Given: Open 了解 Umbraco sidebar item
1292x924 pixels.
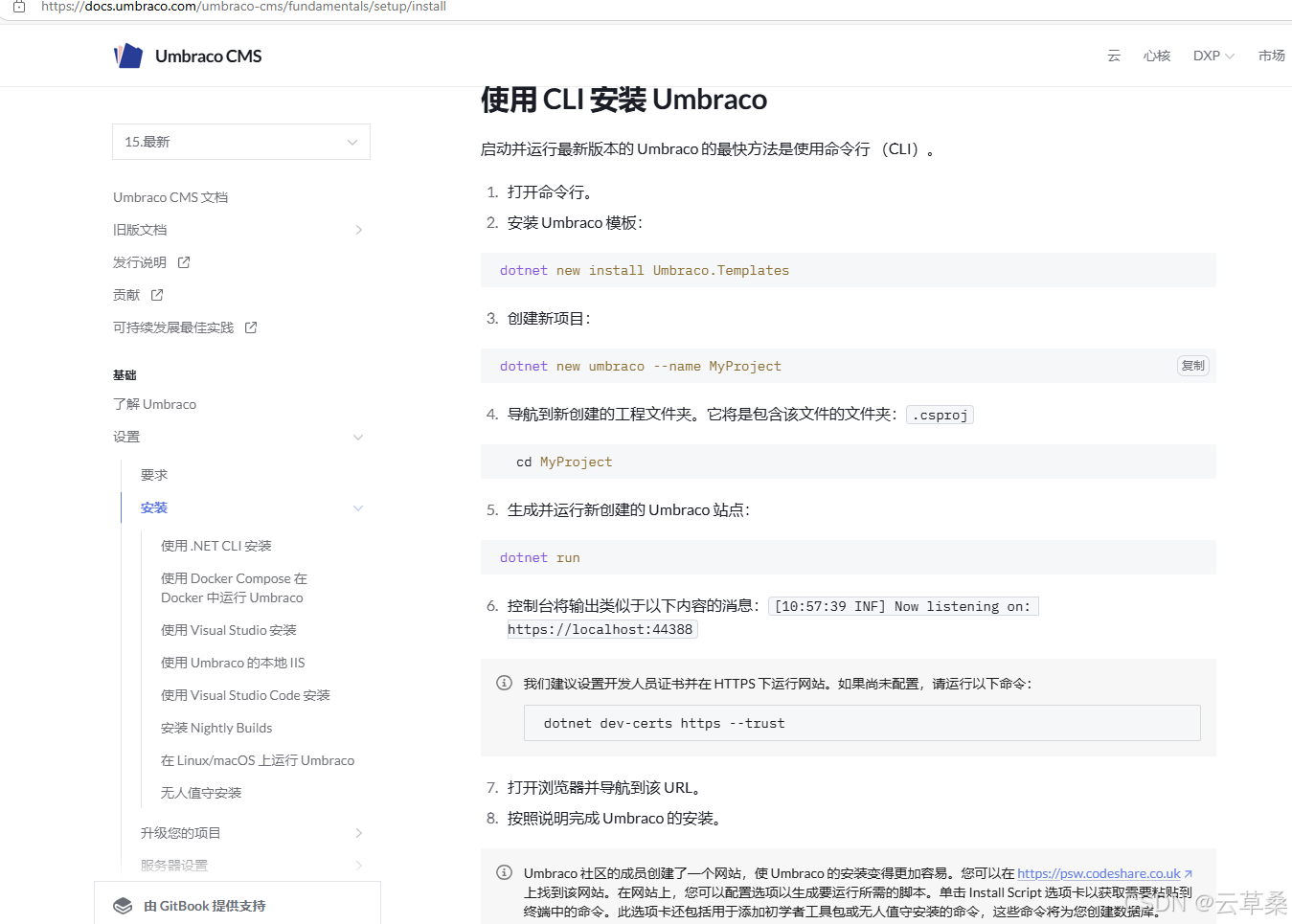Looking at the screenshot, I should (x=155, y=404).
